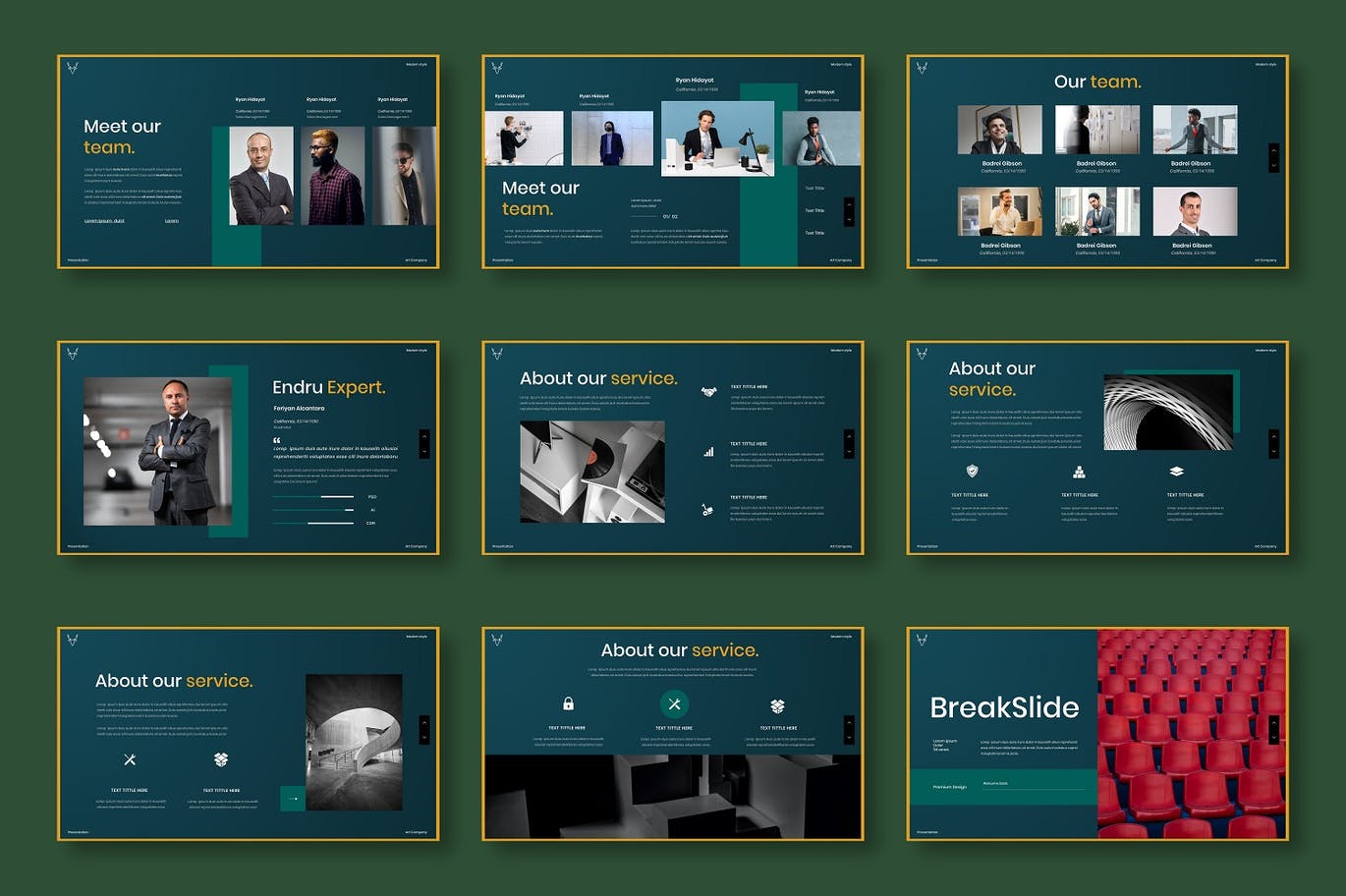The image size is (1346, 896).
Task: Click the stacked layers icon in the right service slide
Action: coord(1176,472)
